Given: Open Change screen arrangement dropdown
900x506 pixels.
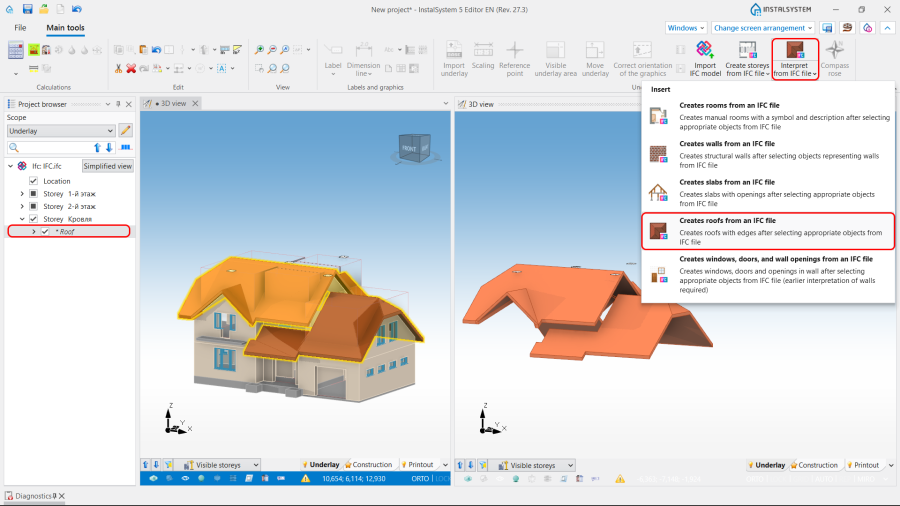Looking at the screenshot, I should (x=763, y=28).
